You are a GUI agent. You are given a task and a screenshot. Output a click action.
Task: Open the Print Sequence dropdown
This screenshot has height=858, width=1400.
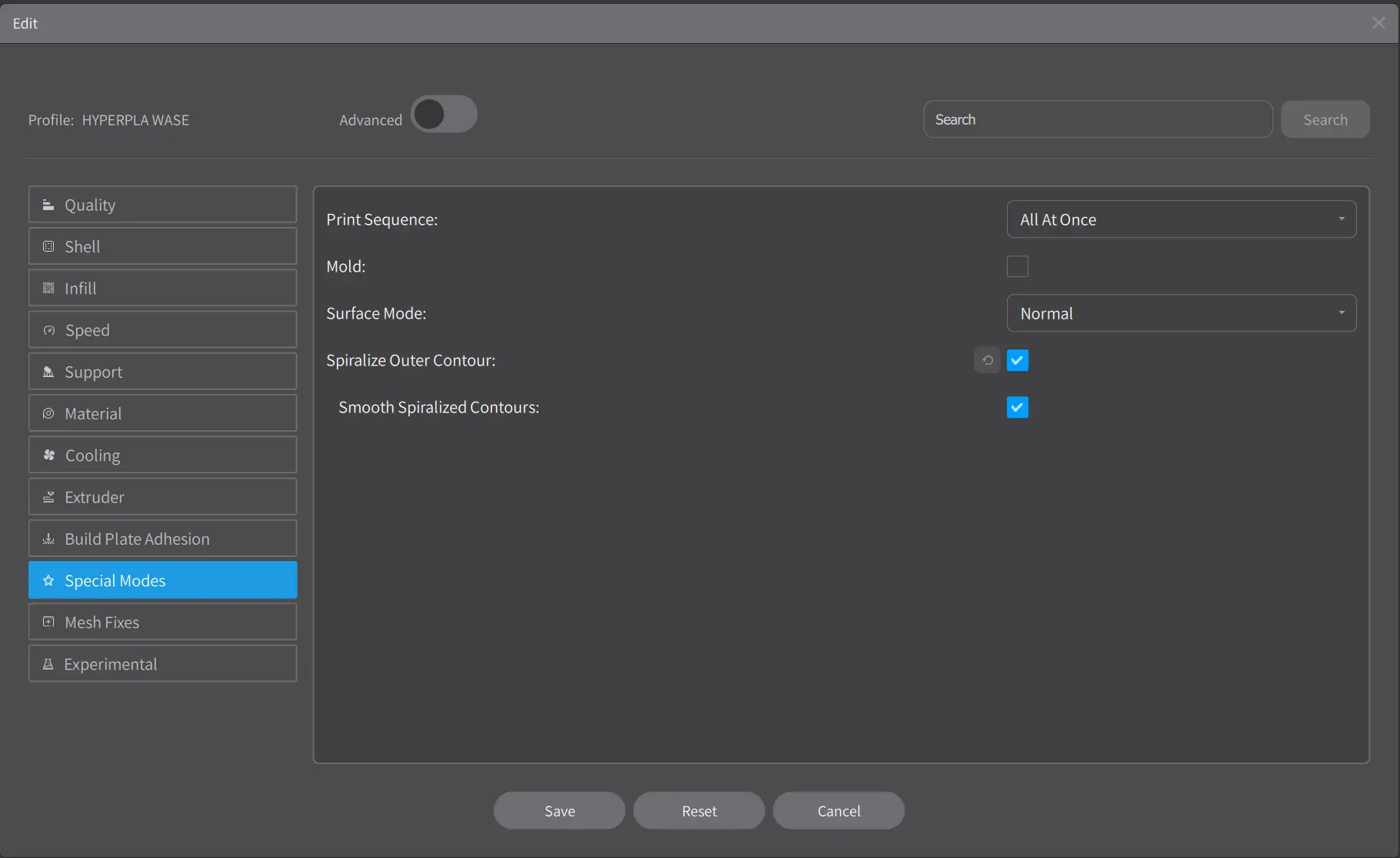[1181, 219]
